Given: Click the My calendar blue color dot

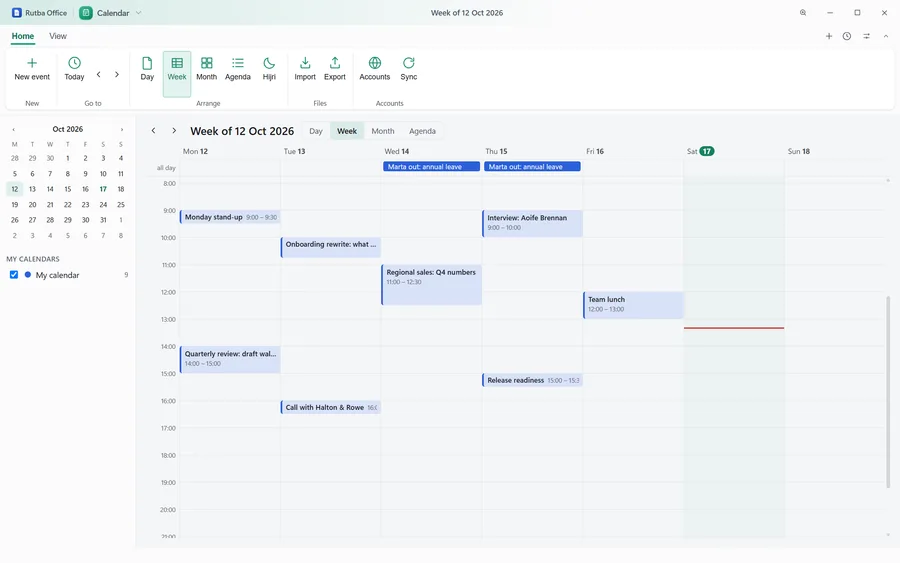Looking at the screenshot, I should pyautogui.click(x=28, y=275).
